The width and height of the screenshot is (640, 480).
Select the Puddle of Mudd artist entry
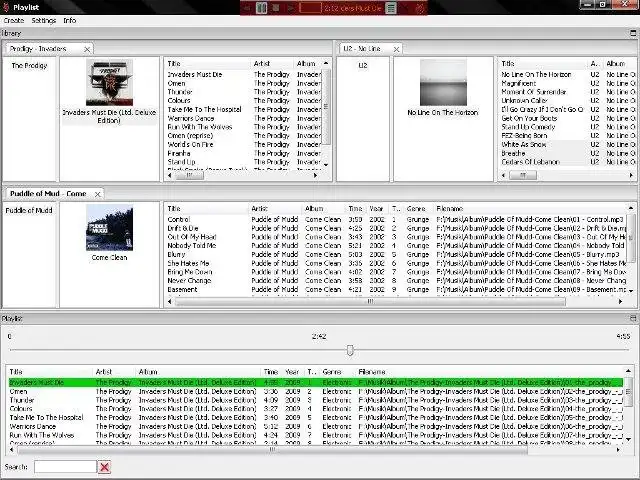[29, 210]
